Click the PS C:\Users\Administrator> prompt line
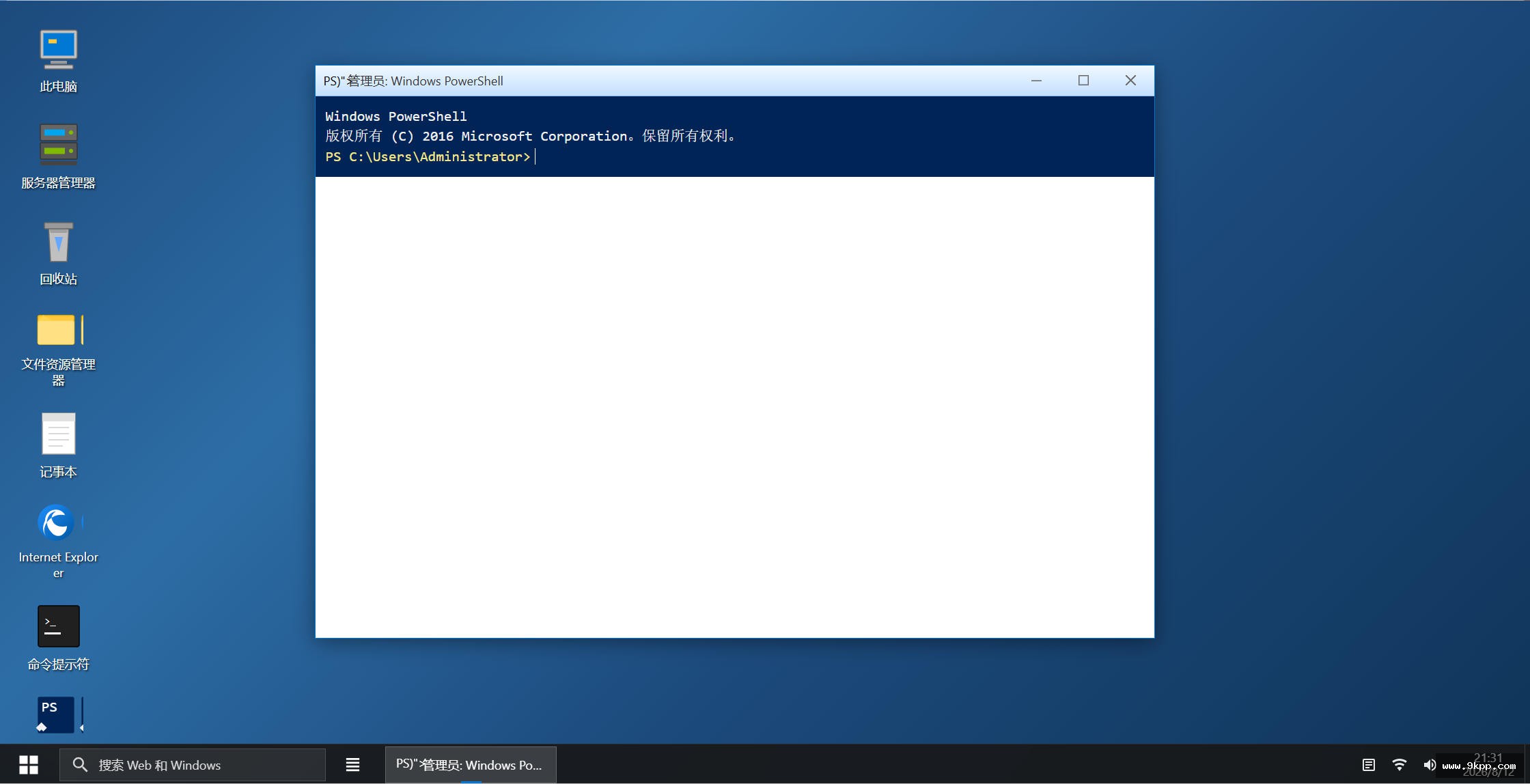Screen dimensions: 1530x784 coord(428,157)
